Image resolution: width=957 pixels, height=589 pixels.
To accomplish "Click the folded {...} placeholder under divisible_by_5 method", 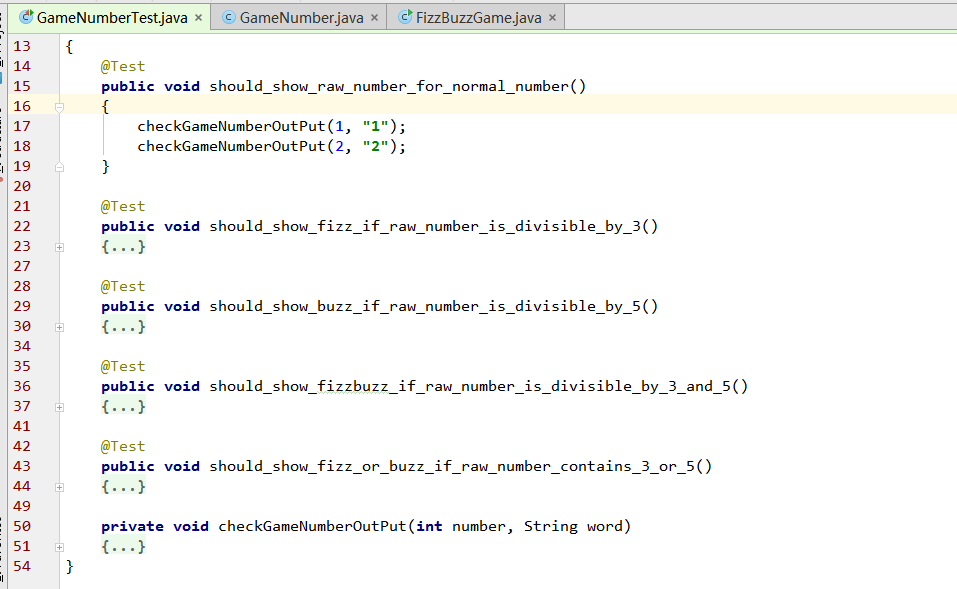I will click(123, 327).
